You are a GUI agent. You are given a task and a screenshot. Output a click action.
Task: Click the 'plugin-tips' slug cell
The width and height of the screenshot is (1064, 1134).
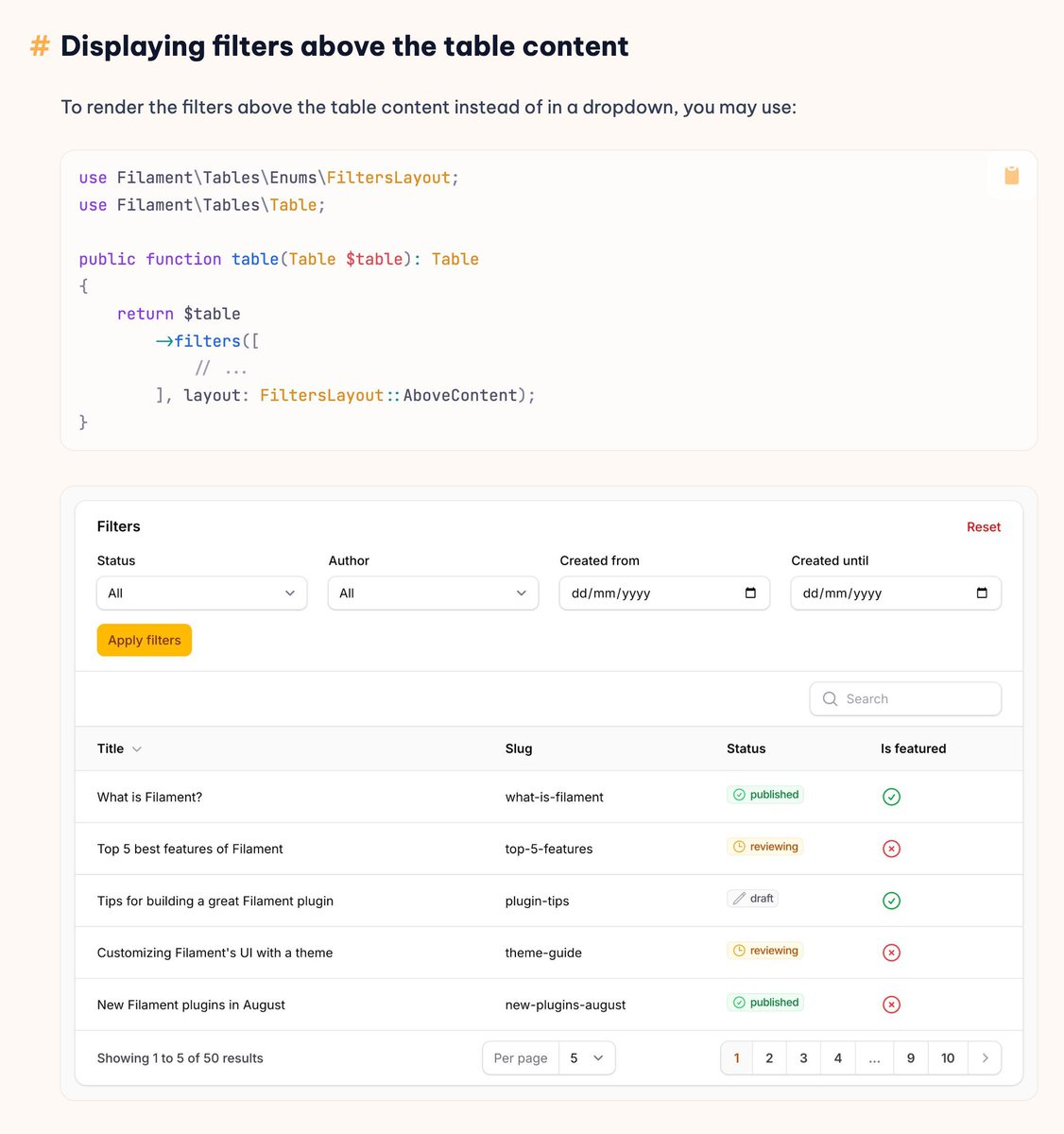538,901
